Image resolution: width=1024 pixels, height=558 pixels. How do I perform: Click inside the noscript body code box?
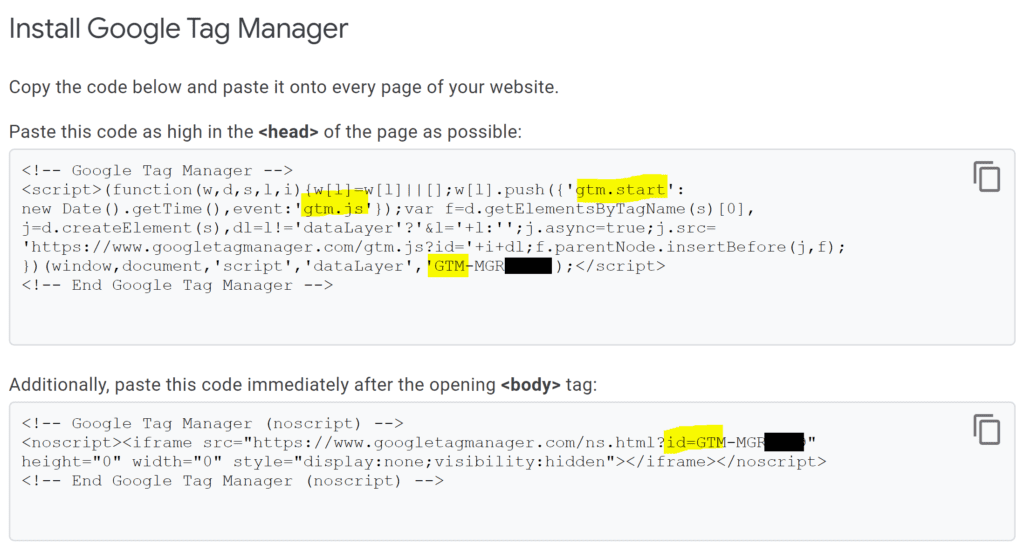click(x=500, y=515)
